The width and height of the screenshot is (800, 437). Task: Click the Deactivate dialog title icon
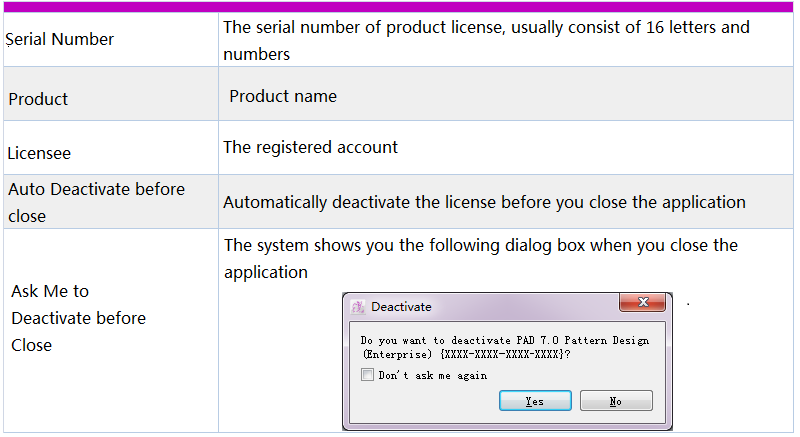357,307
